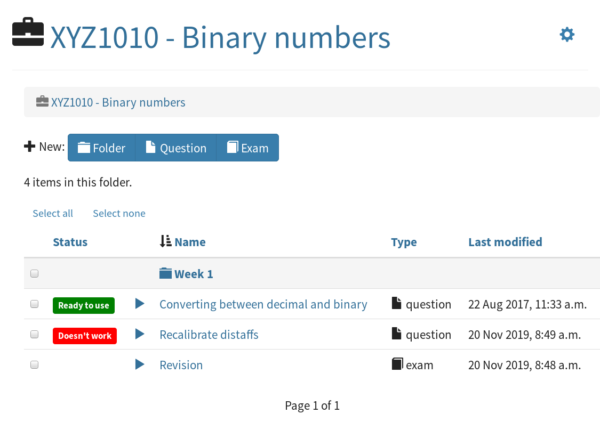The image size is (600, 430).
Task: Click the question file icon for Recalibrate distaffs
Action: coord(396,334)
